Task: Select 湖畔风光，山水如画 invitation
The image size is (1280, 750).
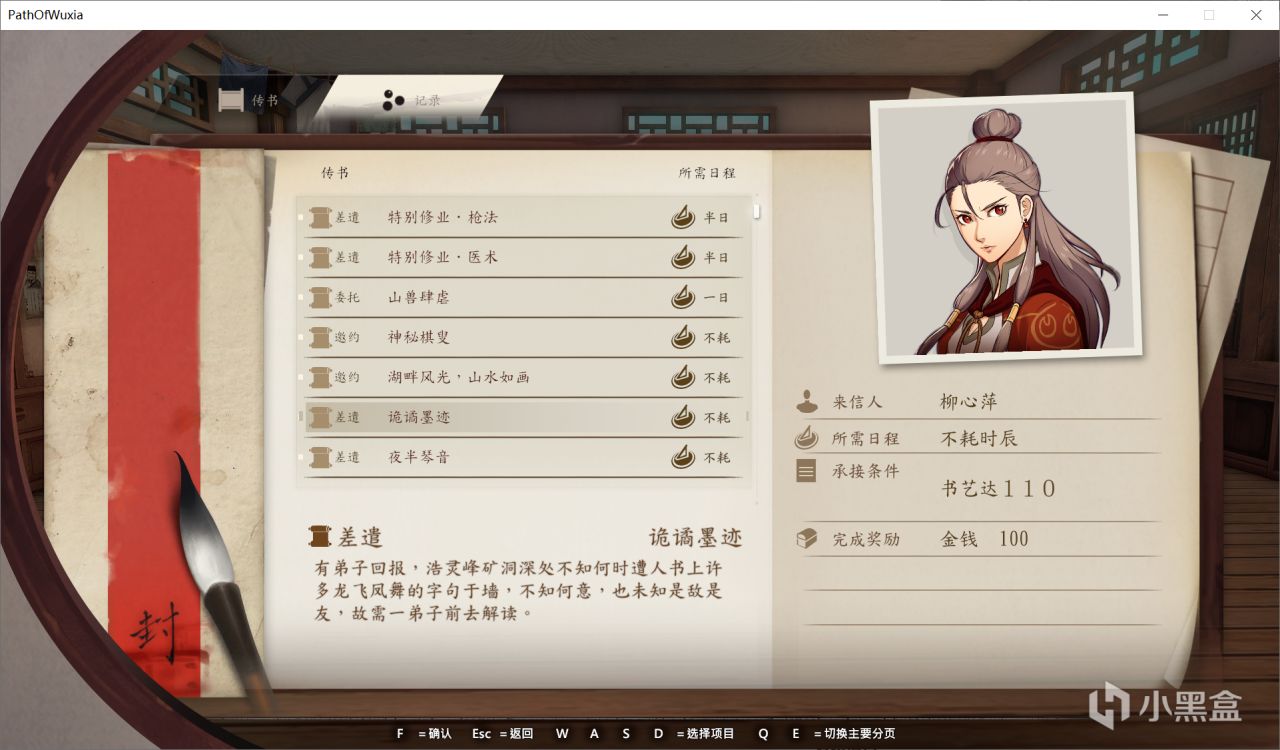Action: 524,377
